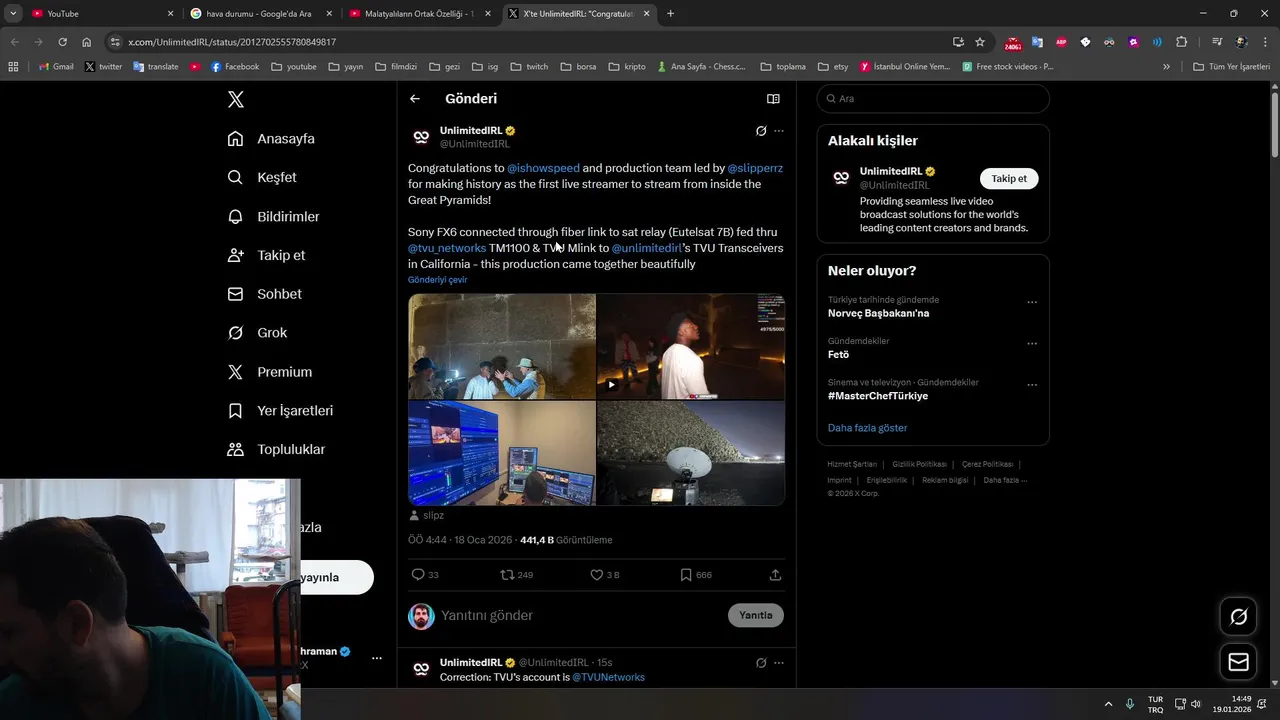Click the taskbar volume icon
The image size is (1280, 720).
coord(1196,704)
